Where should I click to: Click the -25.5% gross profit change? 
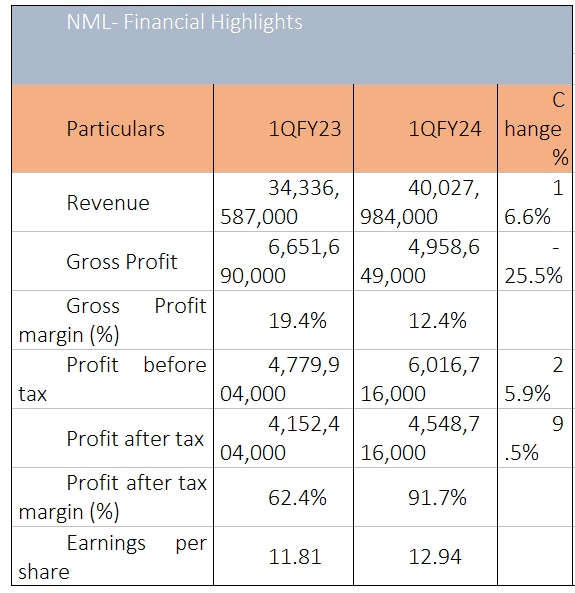[535, 261]
